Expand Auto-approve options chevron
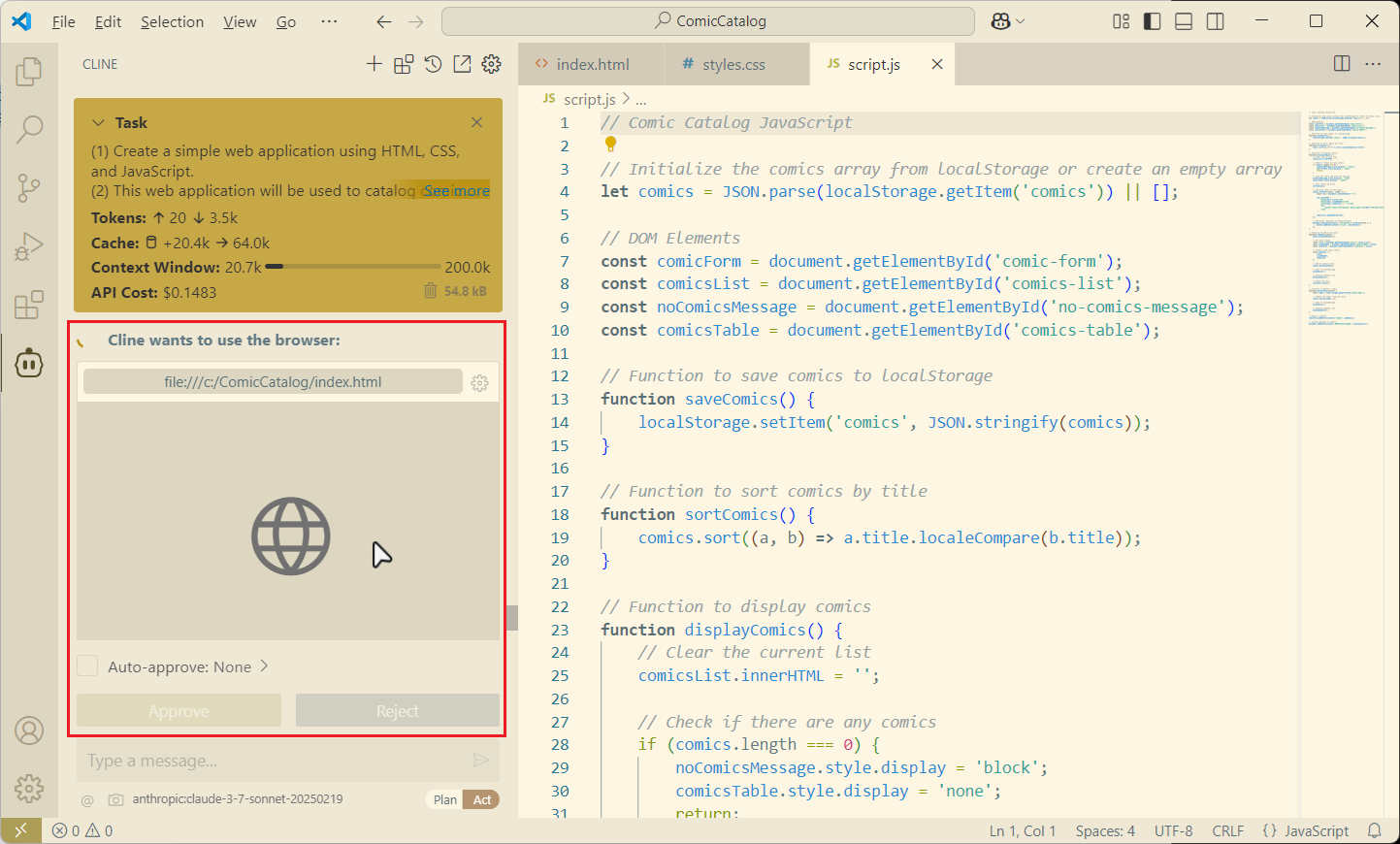This screenshot has width=1400, height=844. point(264,666)
